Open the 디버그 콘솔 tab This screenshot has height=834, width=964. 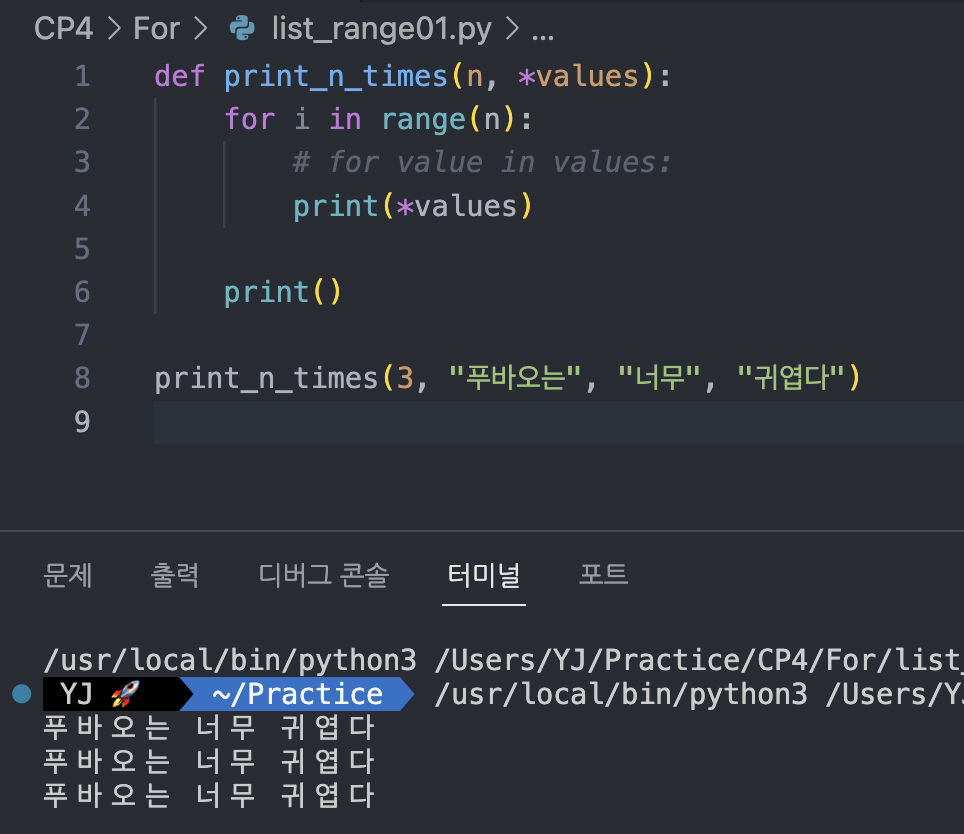coord(324,576)
